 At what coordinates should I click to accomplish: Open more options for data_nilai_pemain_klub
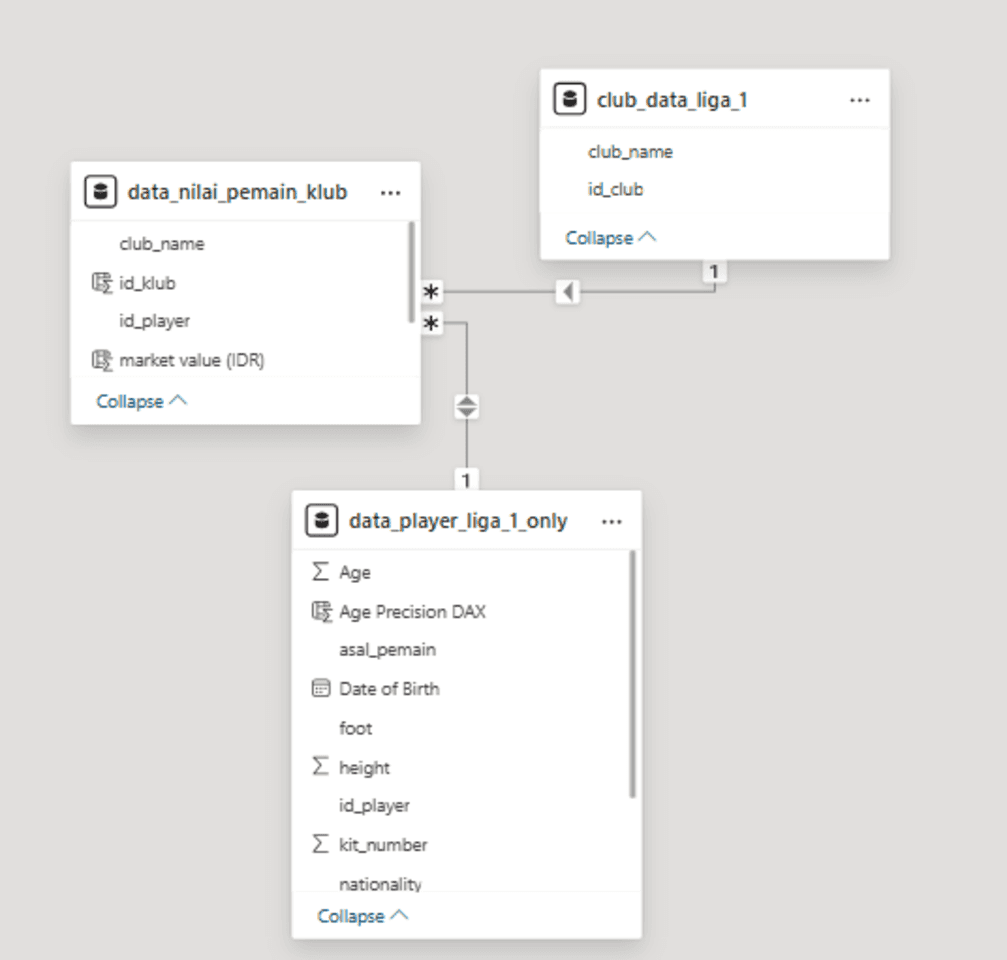click(390, 193)
